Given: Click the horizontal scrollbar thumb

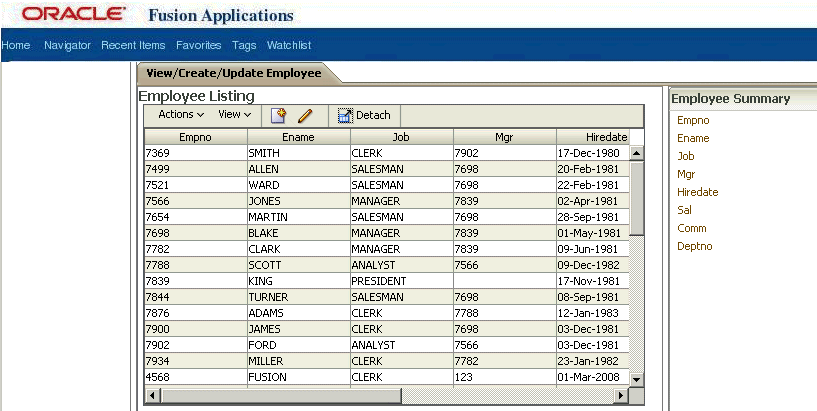Looking at the screenshot, I should 280,396.
